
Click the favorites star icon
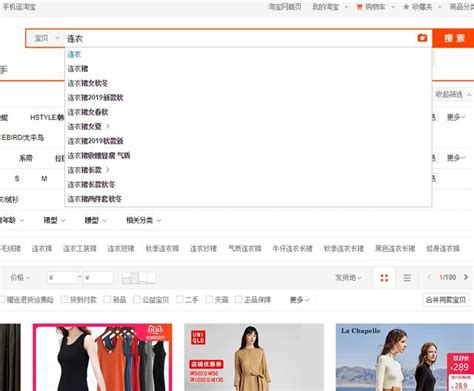(x=406, y=7)
